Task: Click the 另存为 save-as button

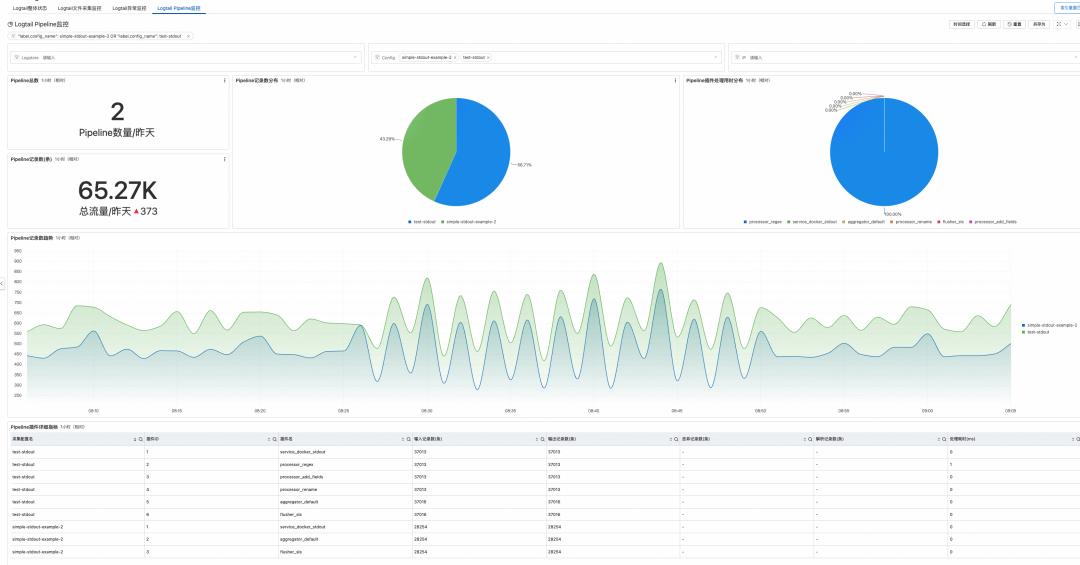Action: click(x=1039, y=24)
